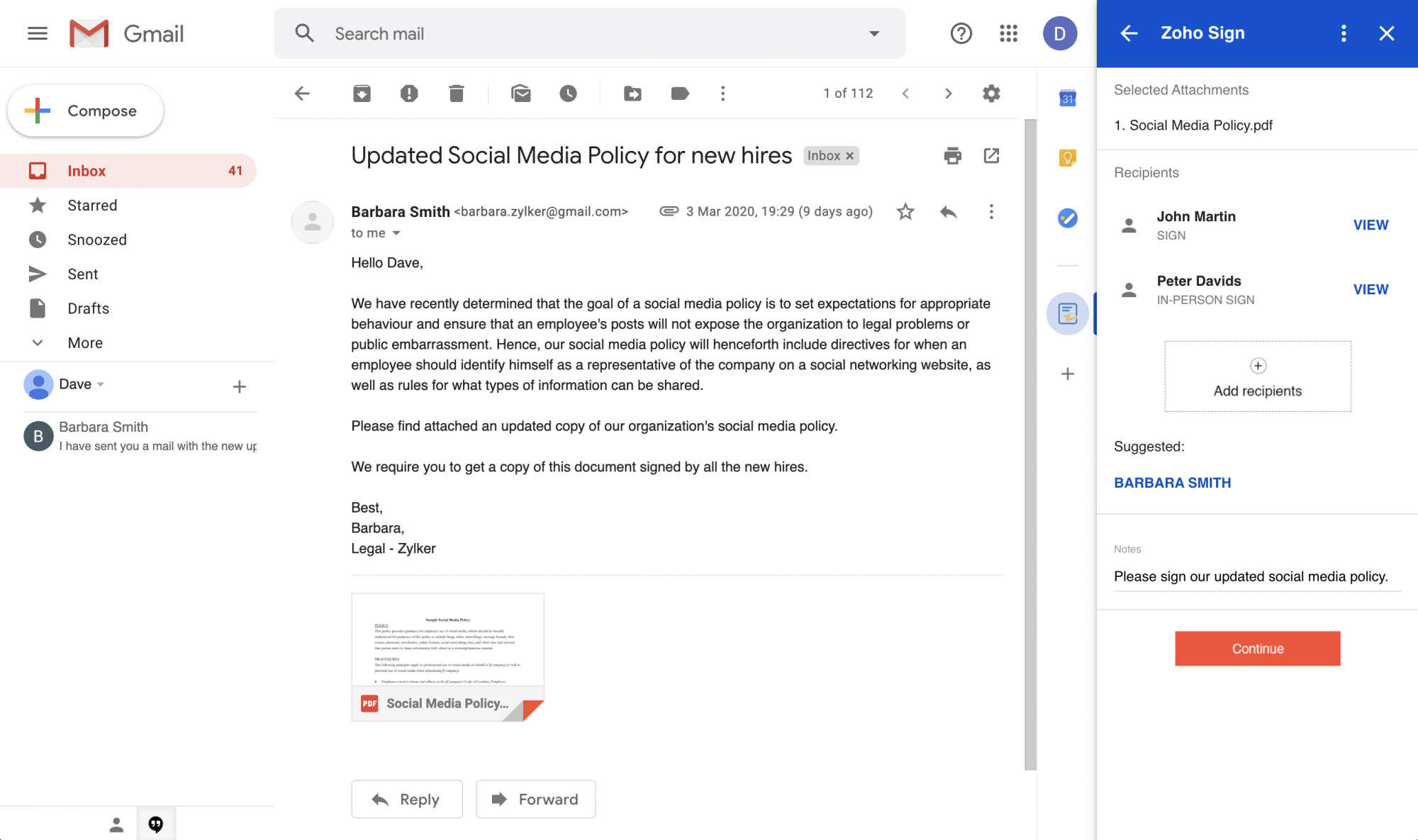Click the Print all icon

(x=952, y=155)
